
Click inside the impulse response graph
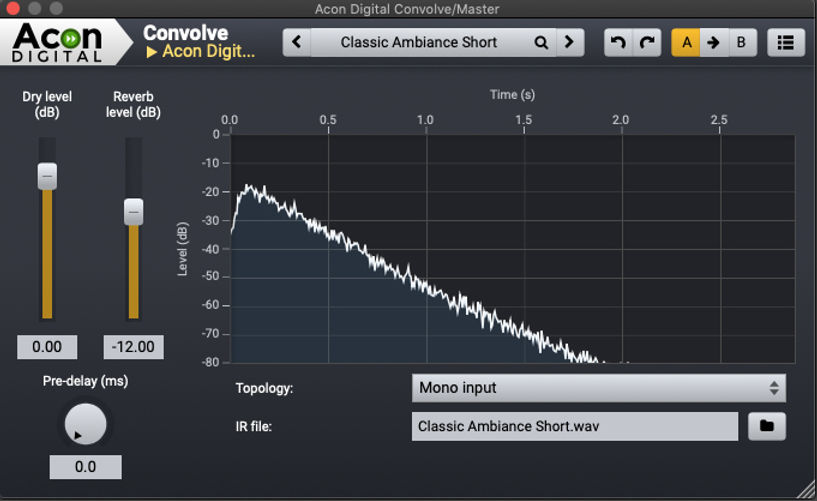pos(513,249)
